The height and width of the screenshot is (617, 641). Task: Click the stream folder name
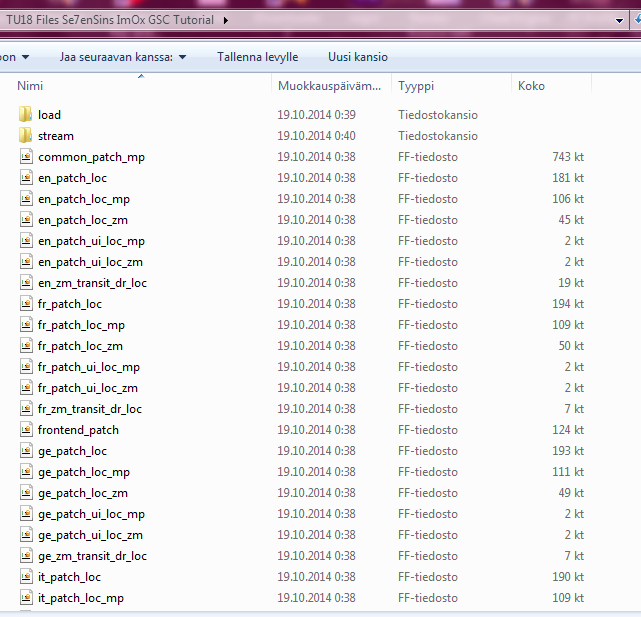(x=56, y=136)
